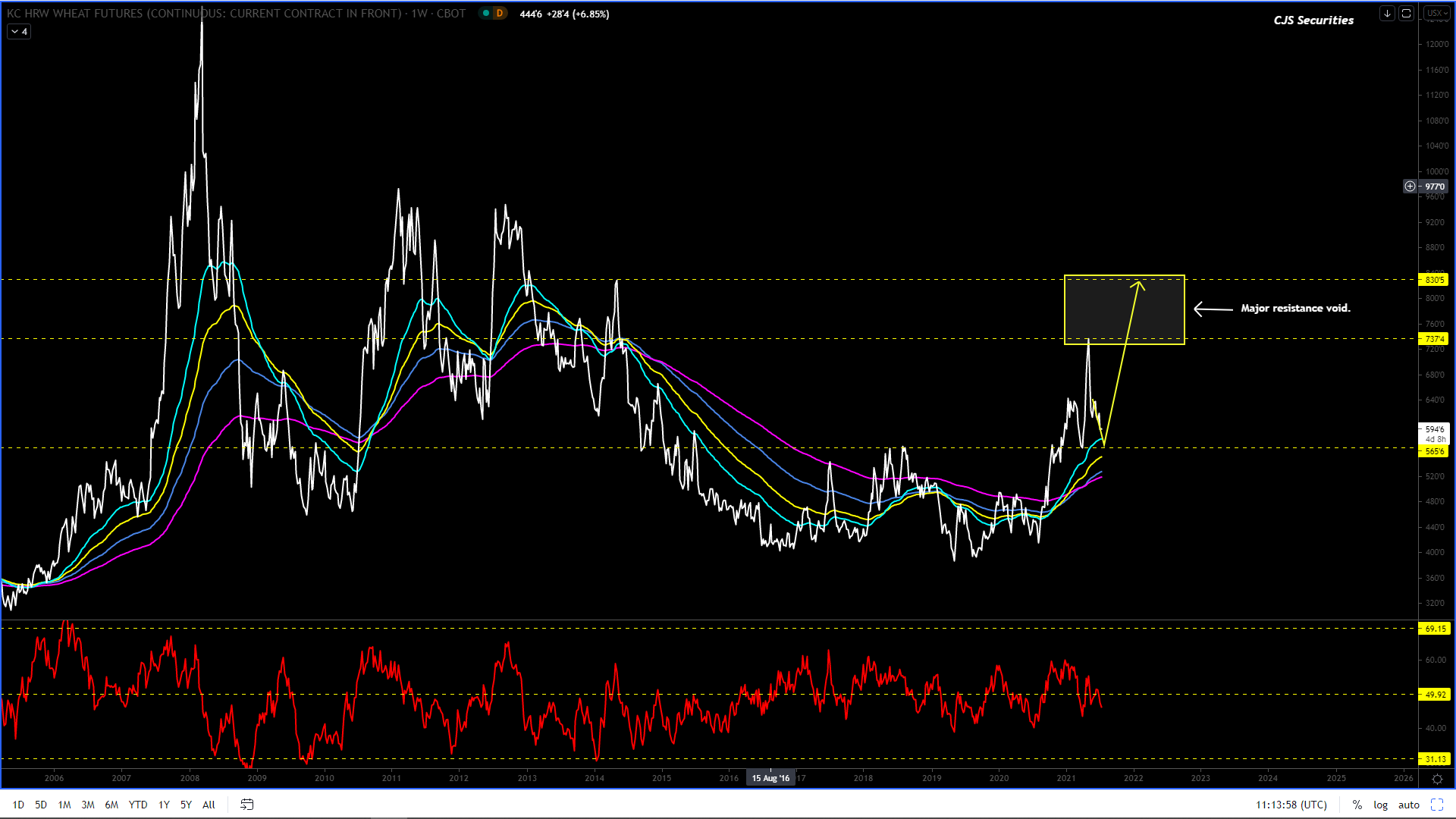1456x819 pixels.
Task: Select the 1Y time range
Action: click(164, 805)
